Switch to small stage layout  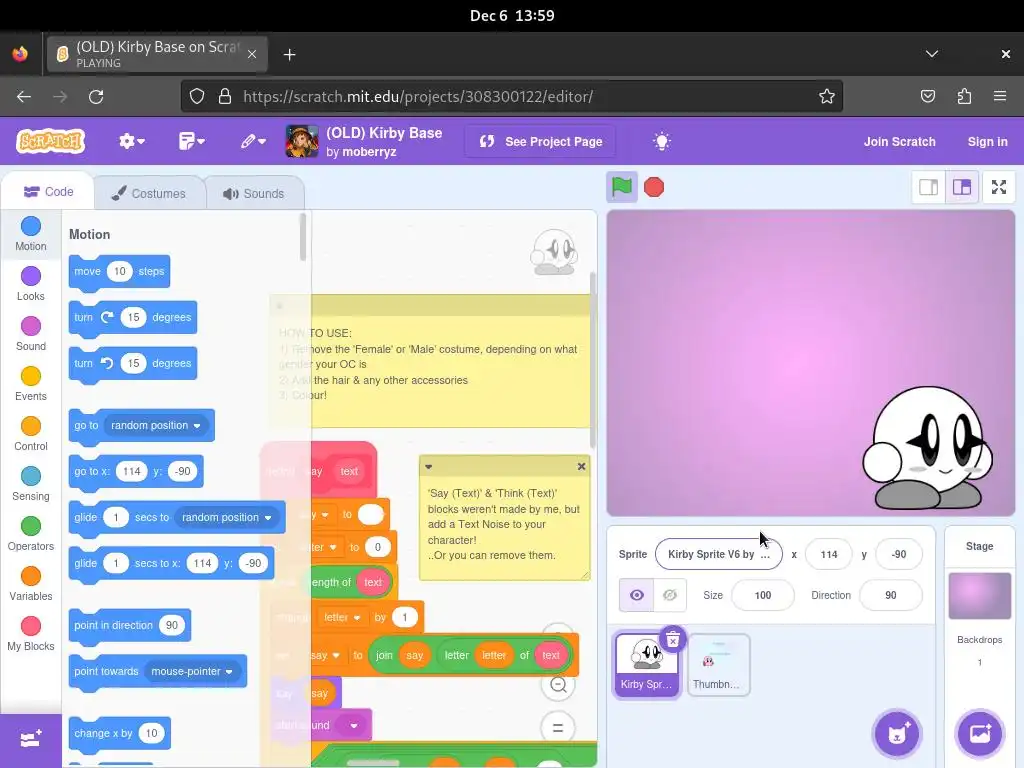pyautogui.click(x=928, y=187)
